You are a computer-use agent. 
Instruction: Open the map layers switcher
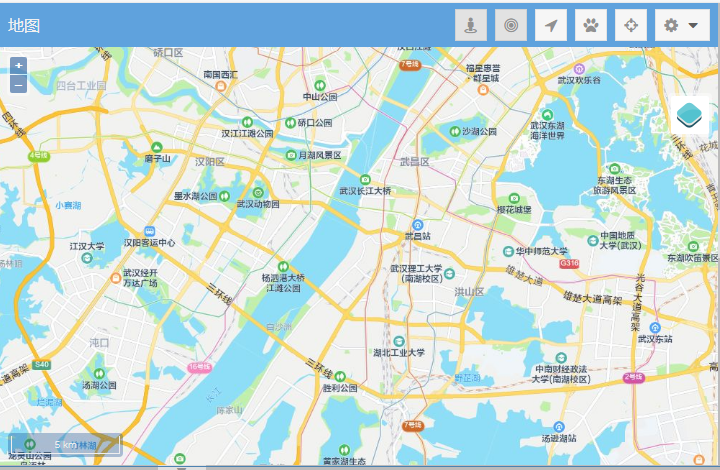coord(690,115)
